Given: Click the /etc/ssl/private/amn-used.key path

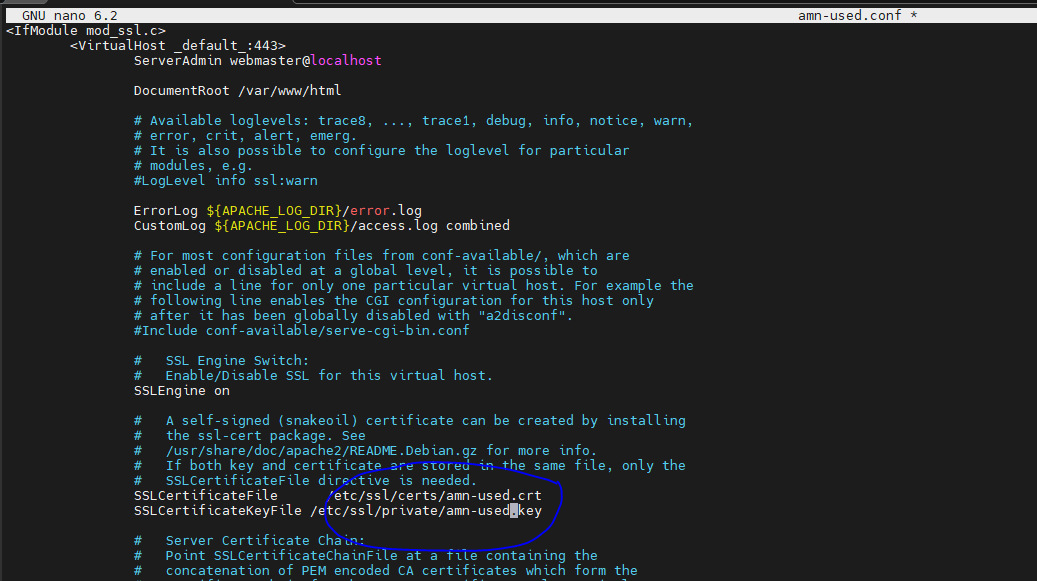Looking at the screenshot, I should coord(426,510).
